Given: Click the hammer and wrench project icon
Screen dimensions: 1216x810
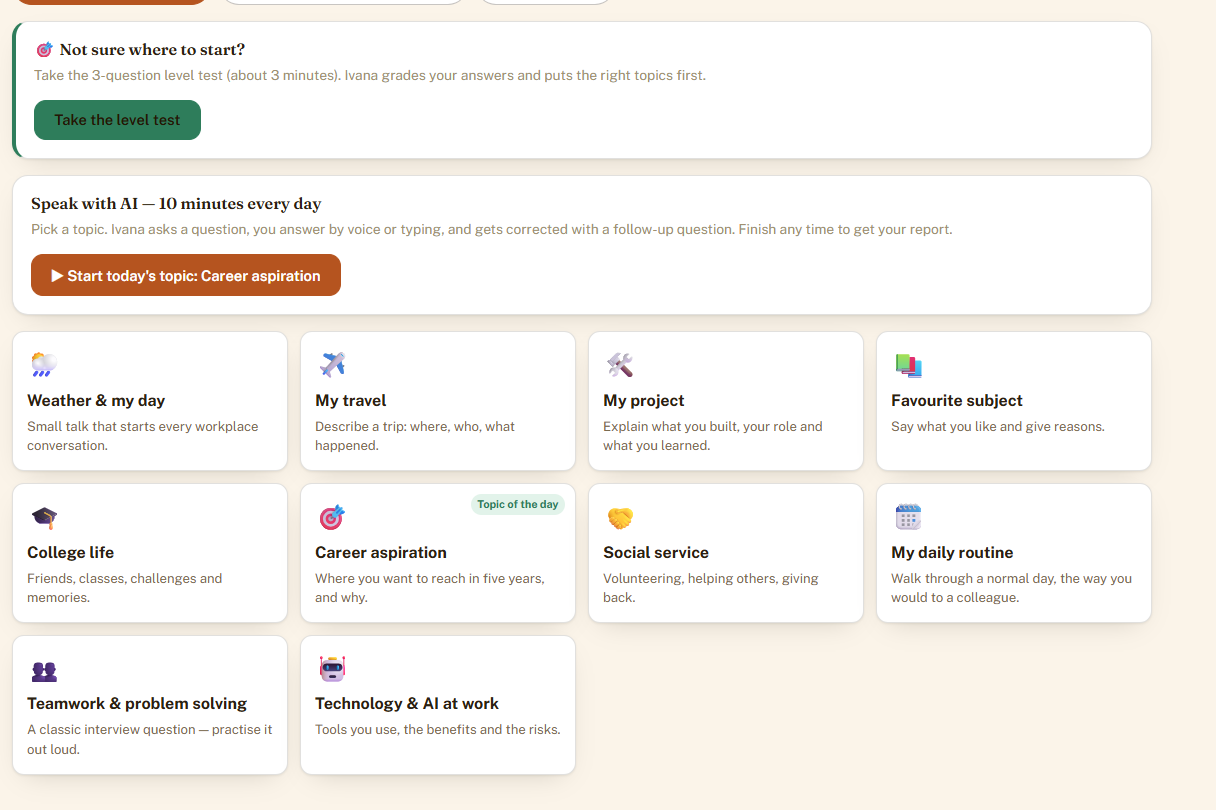Looking at the screenshot, I should coord(620,365).
